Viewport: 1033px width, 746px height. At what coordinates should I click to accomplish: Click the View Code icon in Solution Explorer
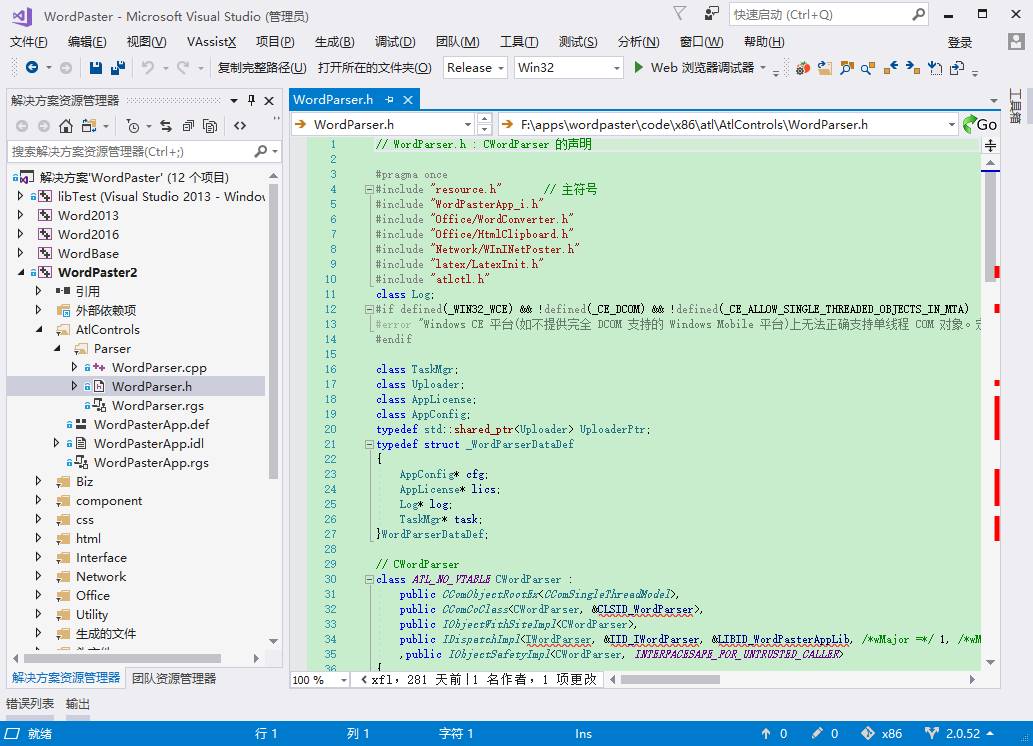coord(240,126)
